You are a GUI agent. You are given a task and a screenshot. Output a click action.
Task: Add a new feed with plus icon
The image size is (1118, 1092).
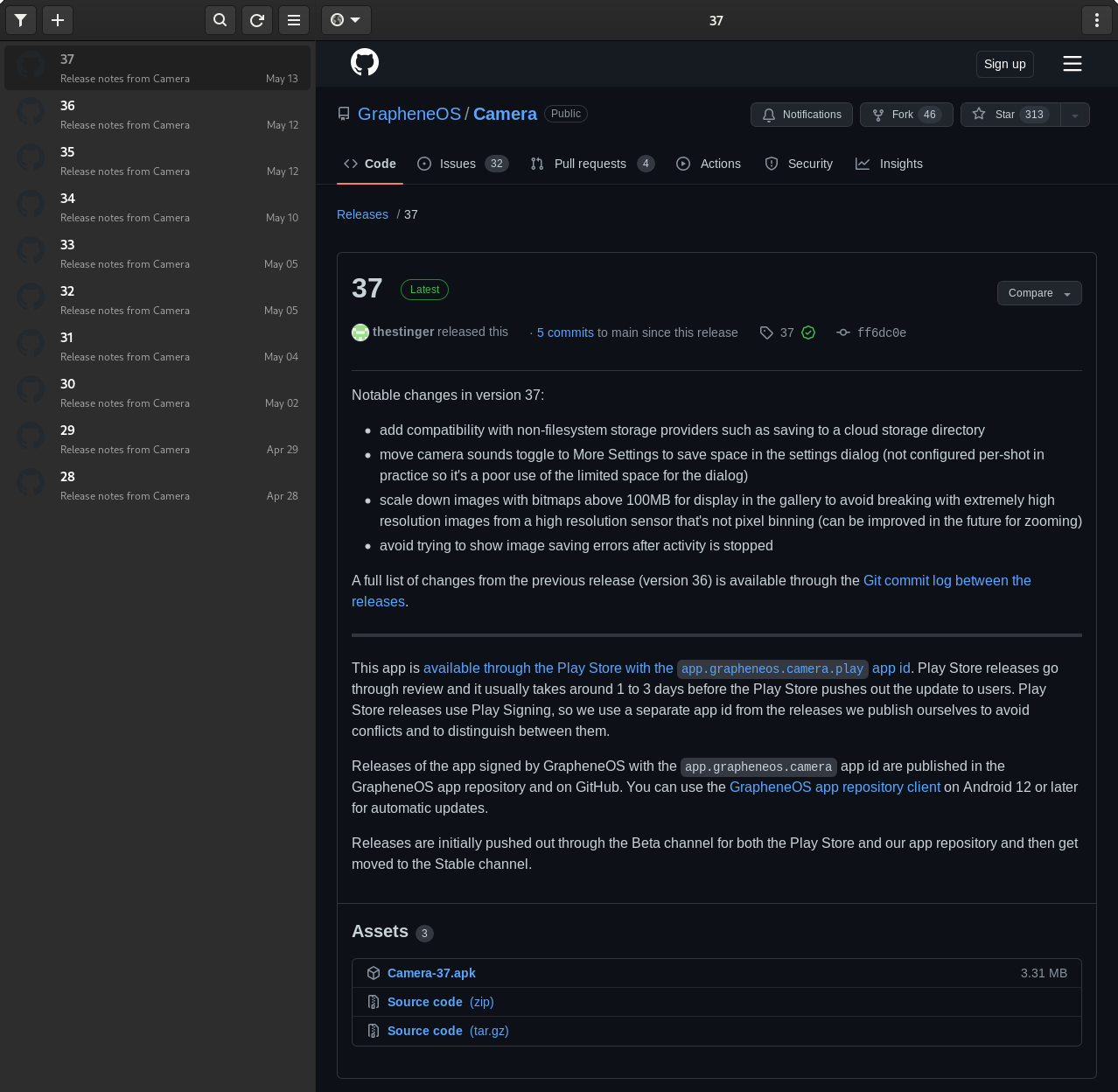pos(58,20)
